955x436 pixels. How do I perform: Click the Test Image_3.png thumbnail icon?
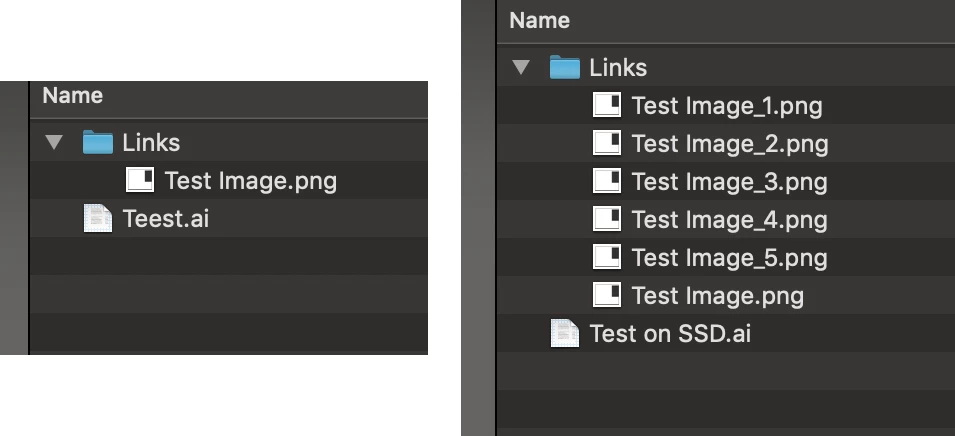pos(607,181)
